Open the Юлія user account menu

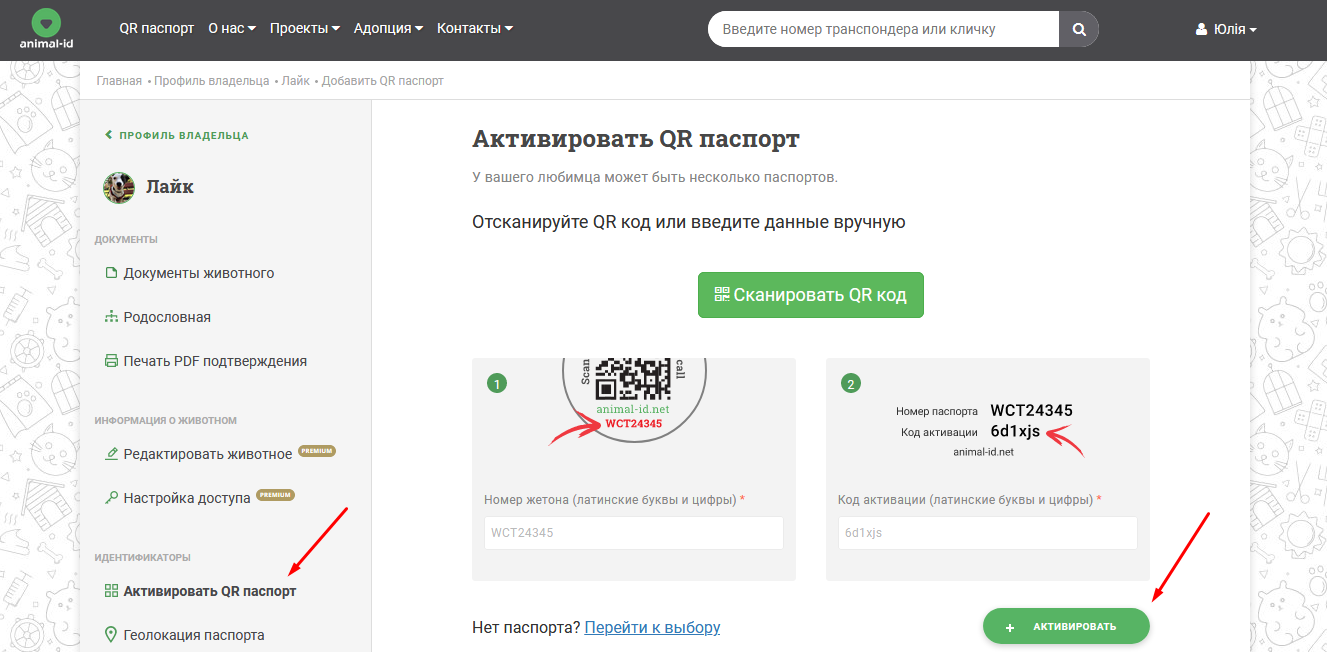click(x=1226, y=30)
